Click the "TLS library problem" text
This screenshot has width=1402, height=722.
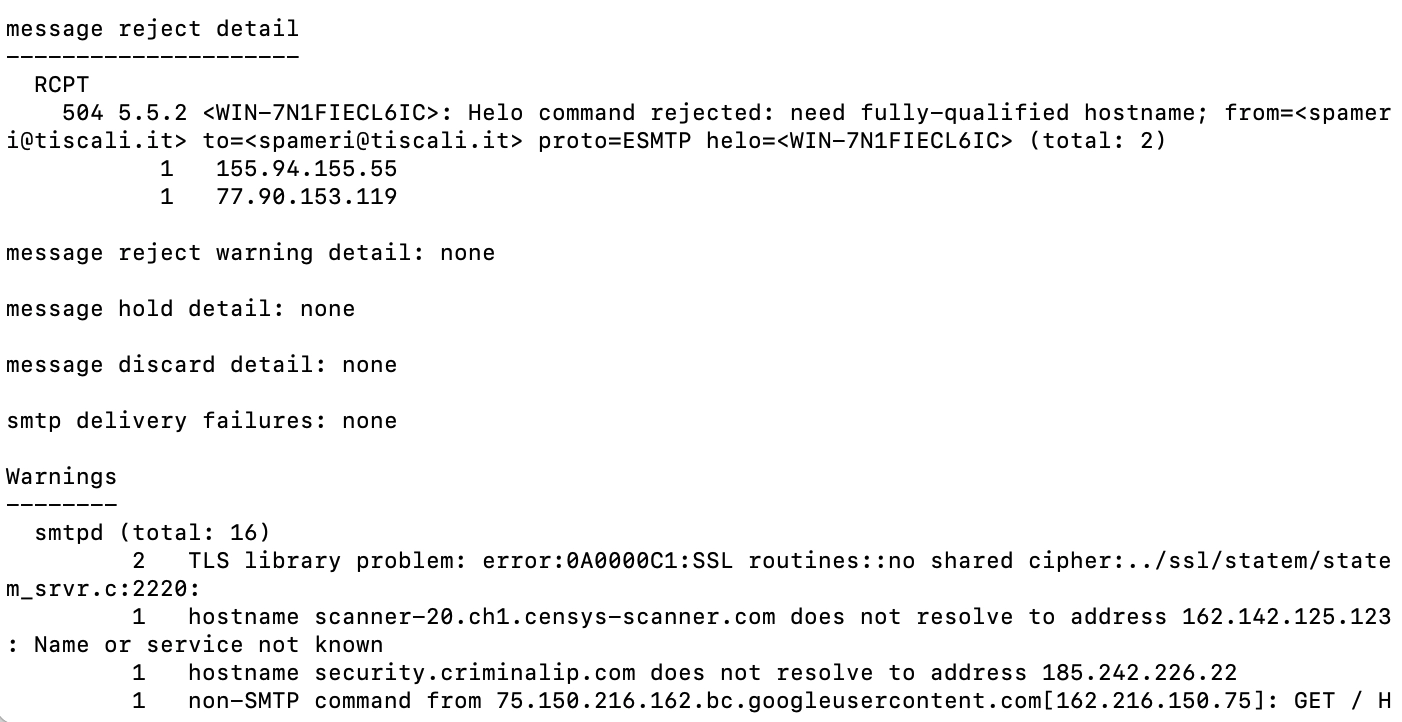[320, 561]
